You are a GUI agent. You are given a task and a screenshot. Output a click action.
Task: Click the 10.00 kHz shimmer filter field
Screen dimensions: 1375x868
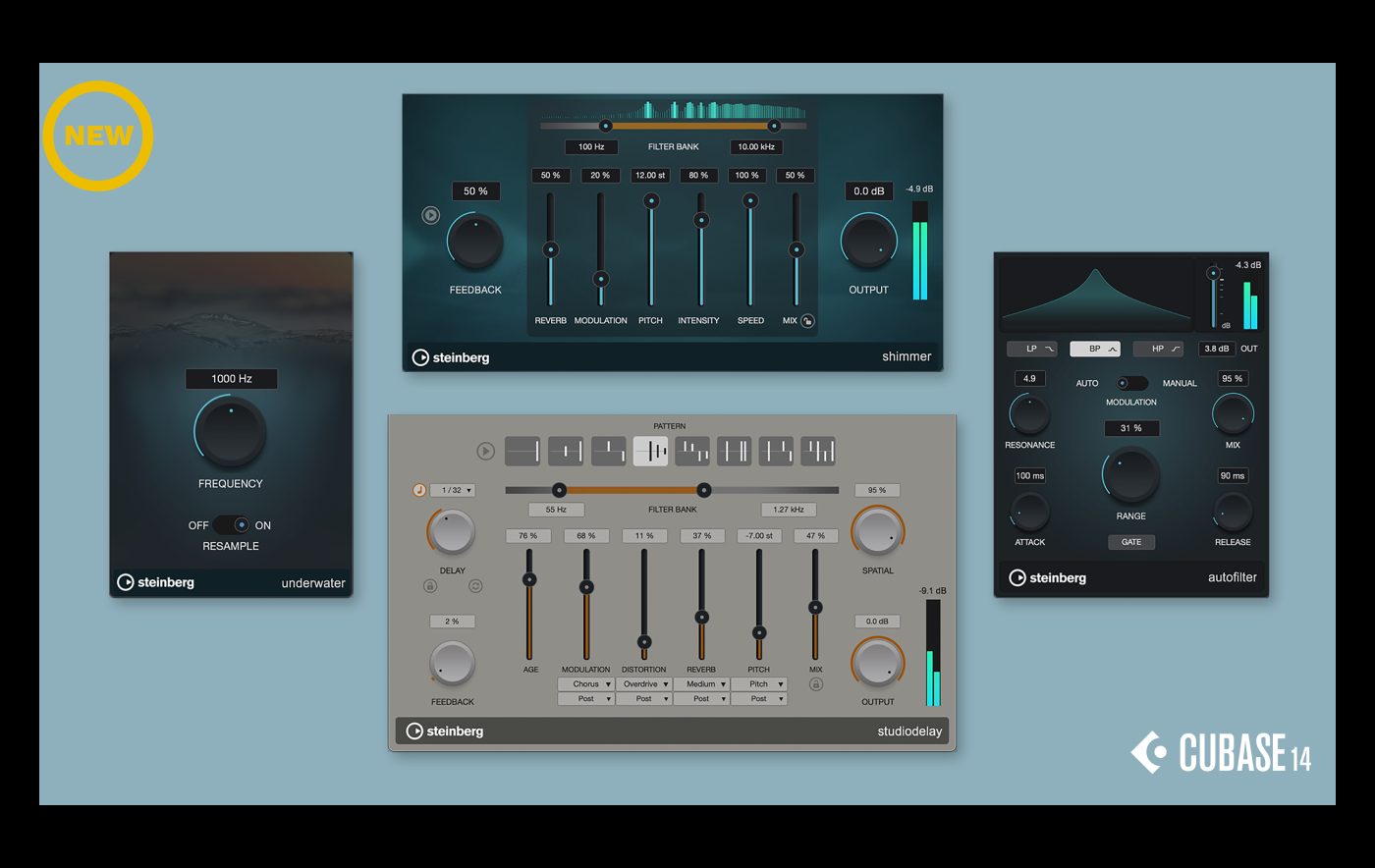(756, 147)
